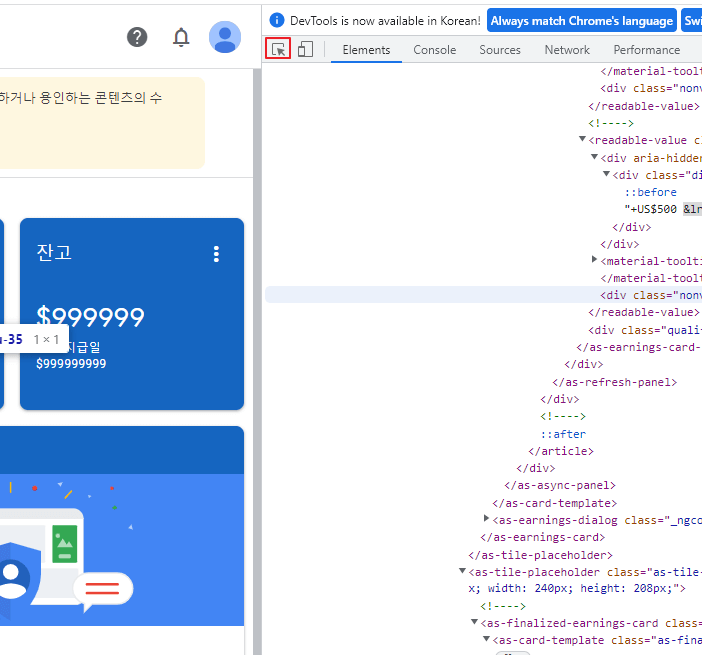Open the Network tab
702x655 pixels.
pyautogui.click(x=567, y=50)
